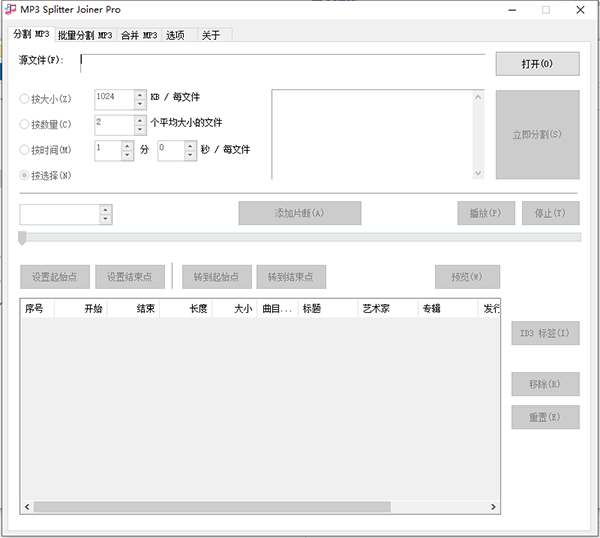Minimize the MP3 Splitter Joiner Pro window
Image resolution: width=600 pixels, height=538 pixels.
tap(512, 10)
